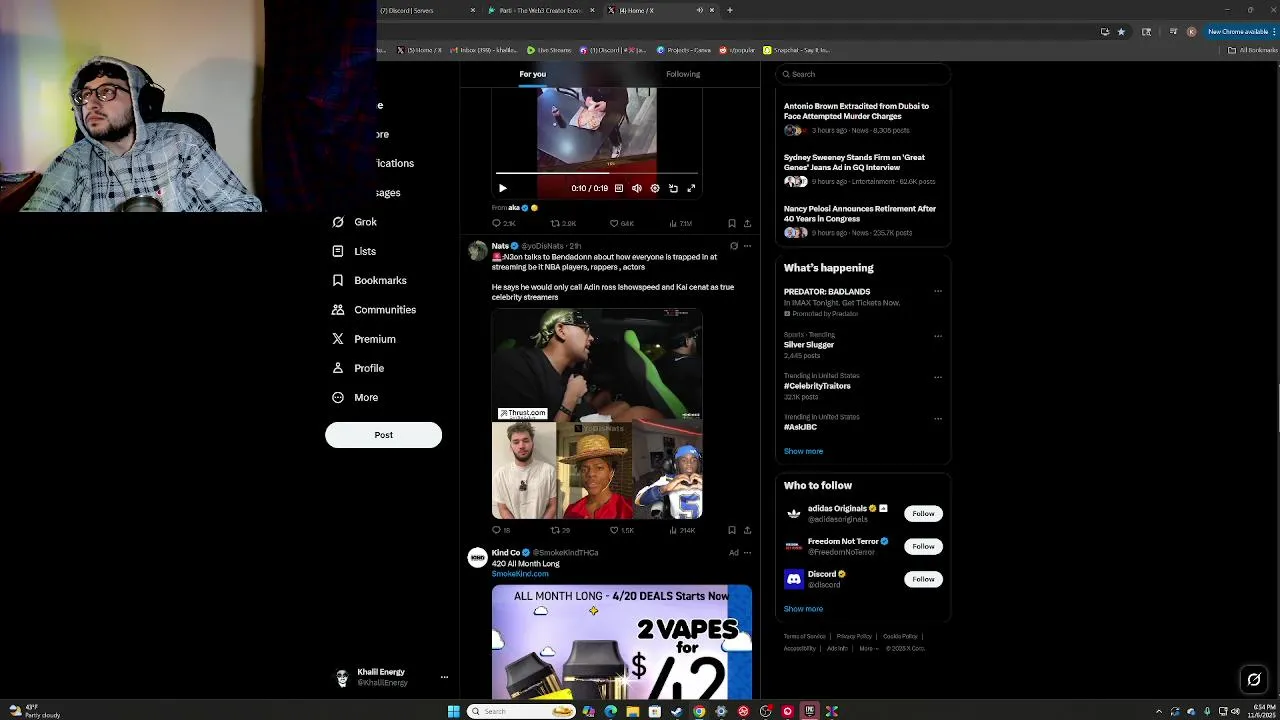Screen dimensions: 1280x720
Task: Open replies on the 64K-likes video post
Action: (x=503, y=223)
